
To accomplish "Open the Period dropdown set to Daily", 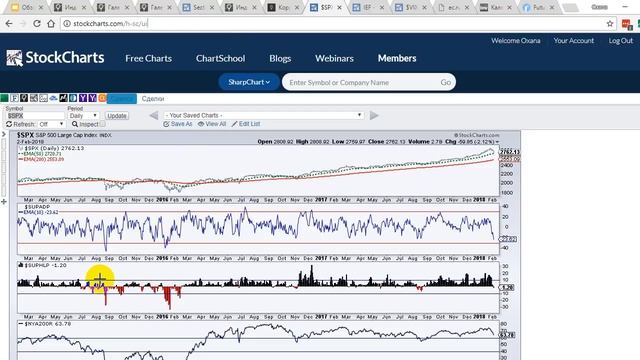I will [83, 116].
